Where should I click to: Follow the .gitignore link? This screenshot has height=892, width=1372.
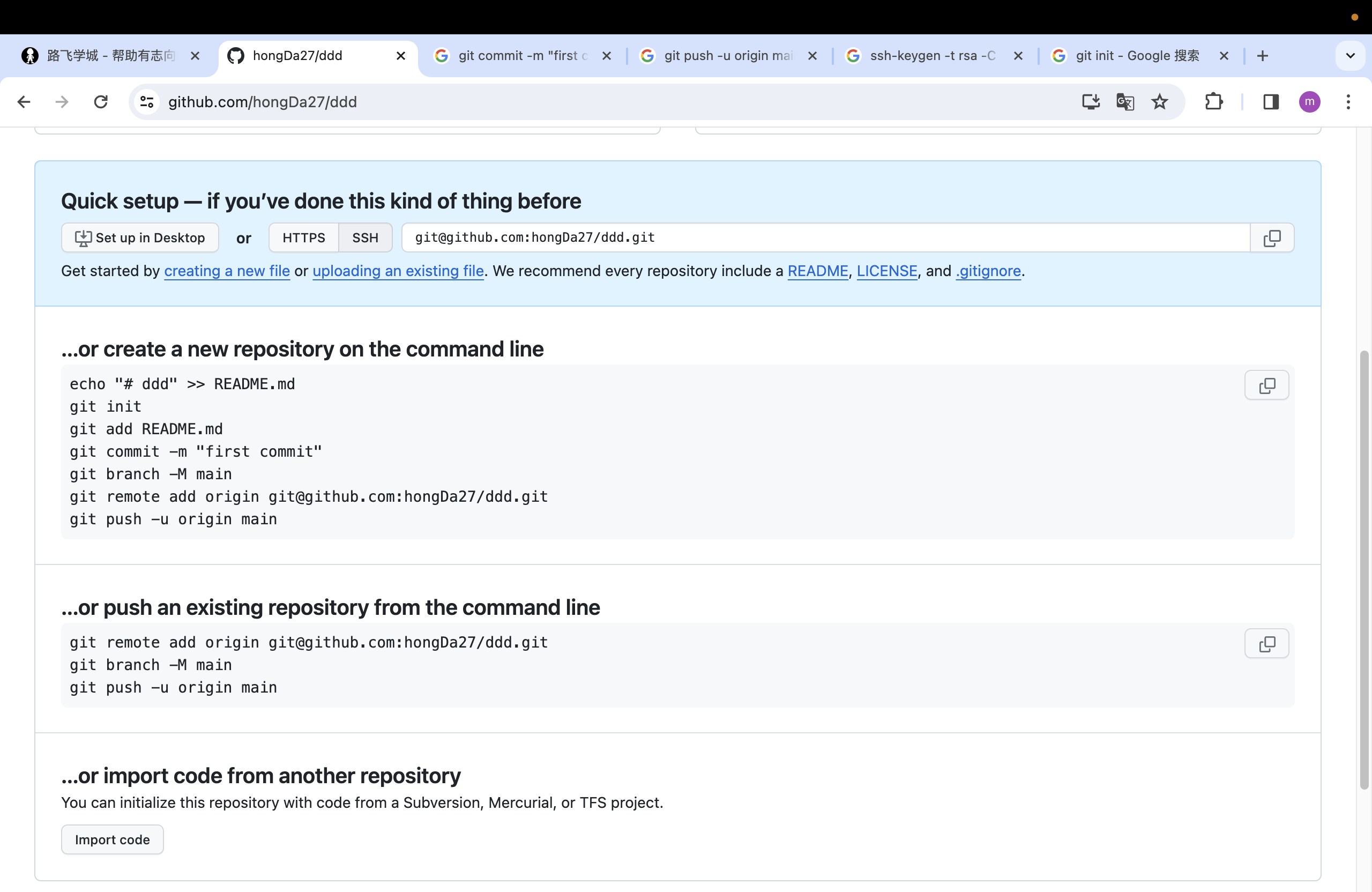[x=988, y=271]
